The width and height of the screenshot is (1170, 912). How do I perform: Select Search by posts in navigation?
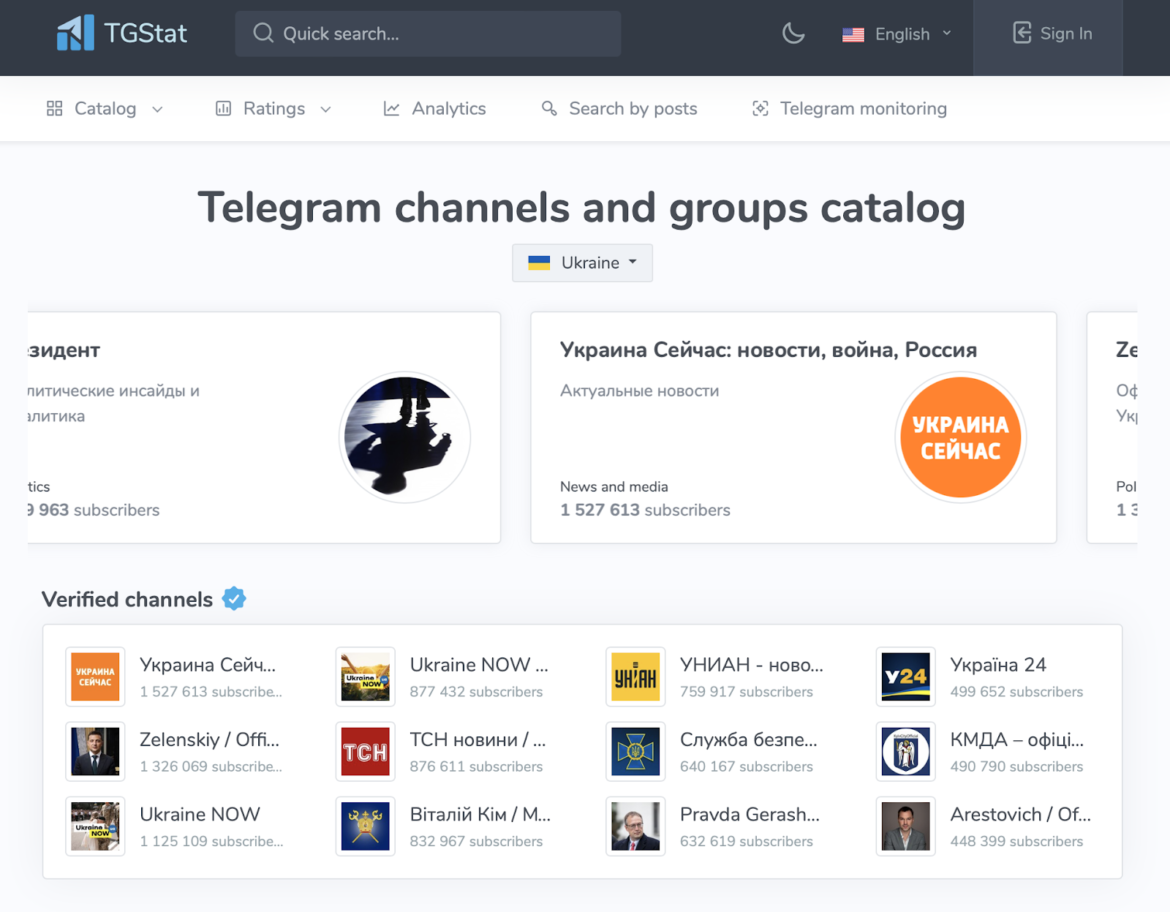click(618, 108)
